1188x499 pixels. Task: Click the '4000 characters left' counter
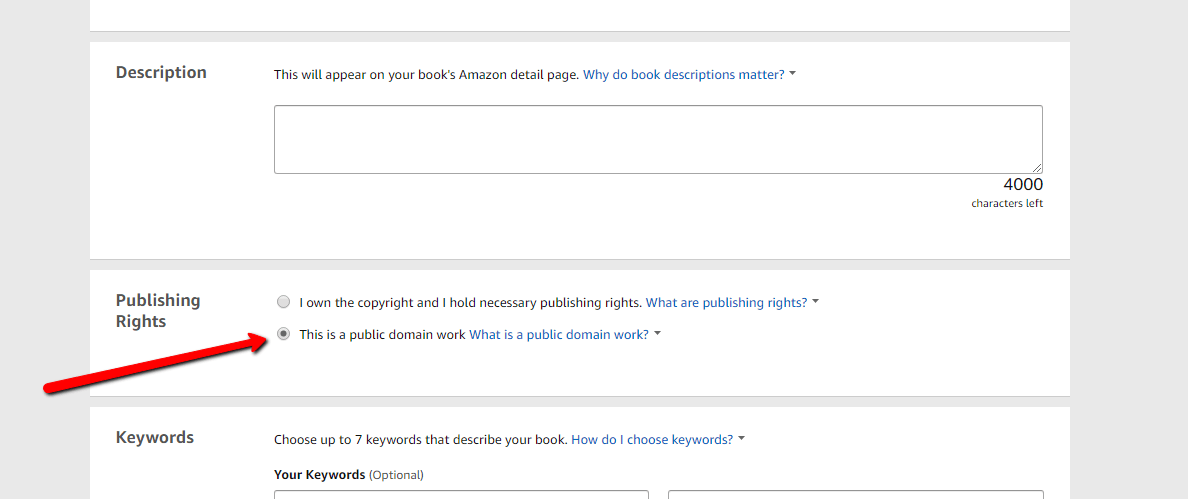[x=1007, y=193]
